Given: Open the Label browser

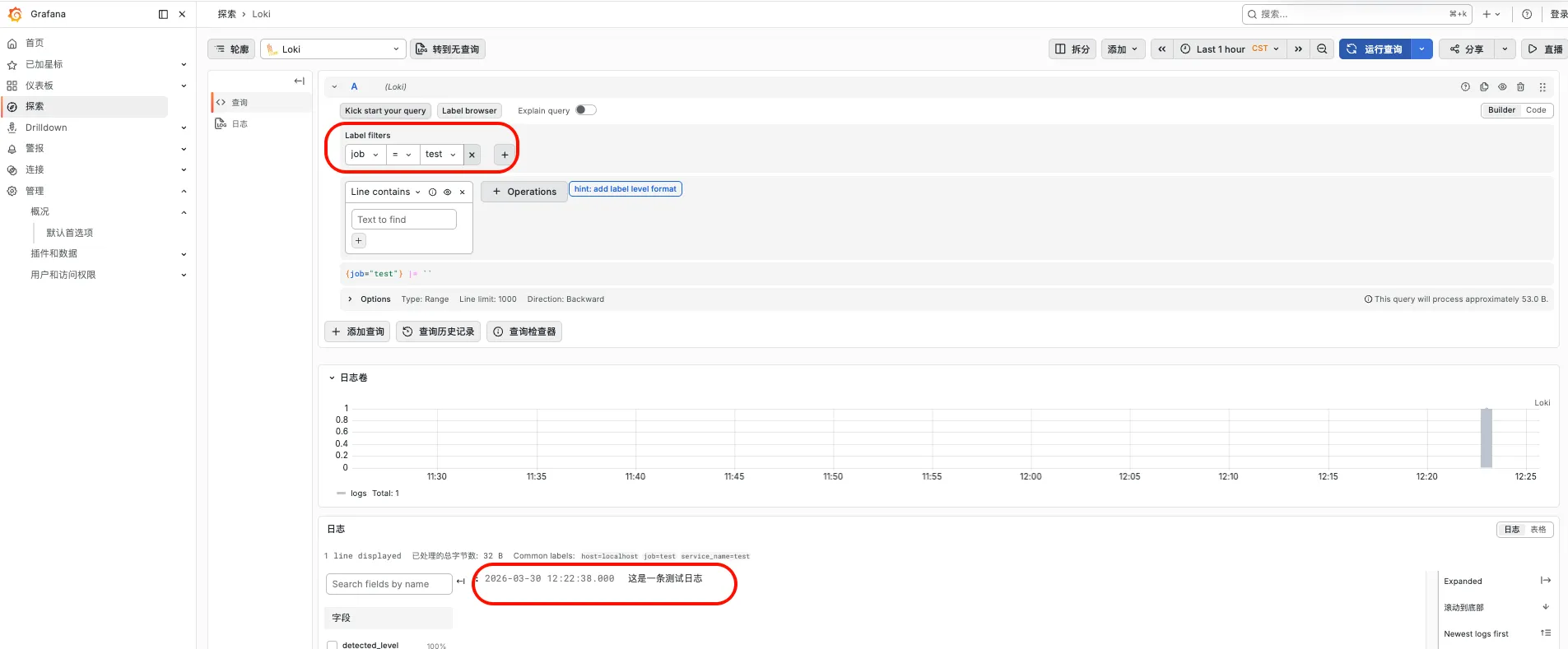Looking at the screenshot, I should tap(469, 111).
